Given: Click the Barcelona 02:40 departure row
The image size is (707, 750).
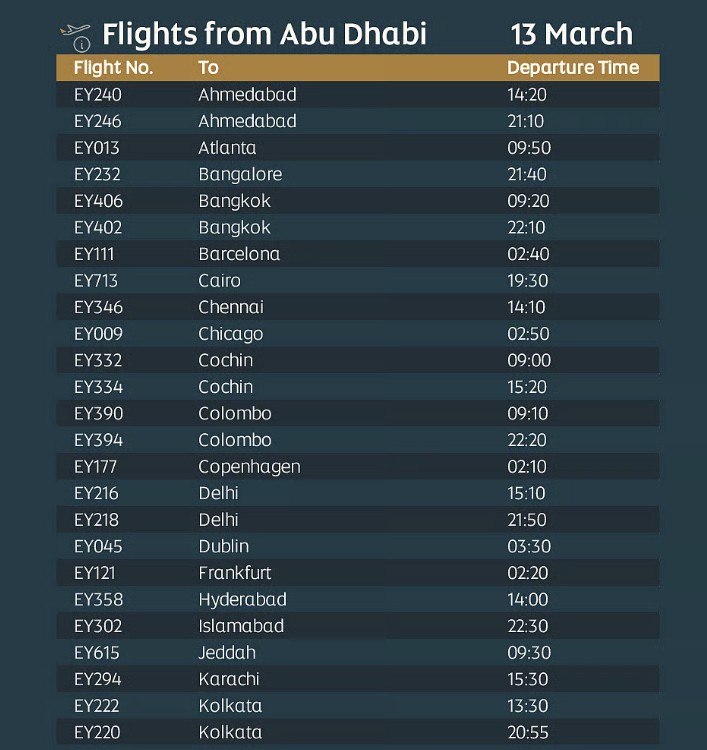Looking at the screenshot, I should [358, 254].
